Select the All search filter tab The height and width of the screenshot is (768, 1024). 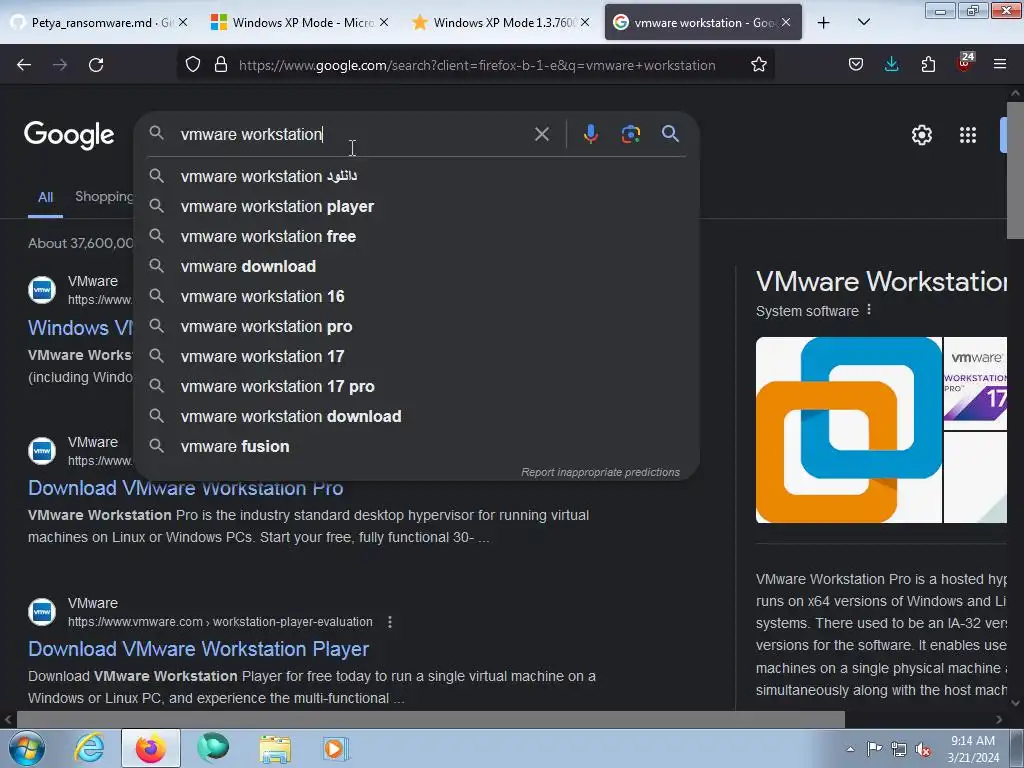45,197
